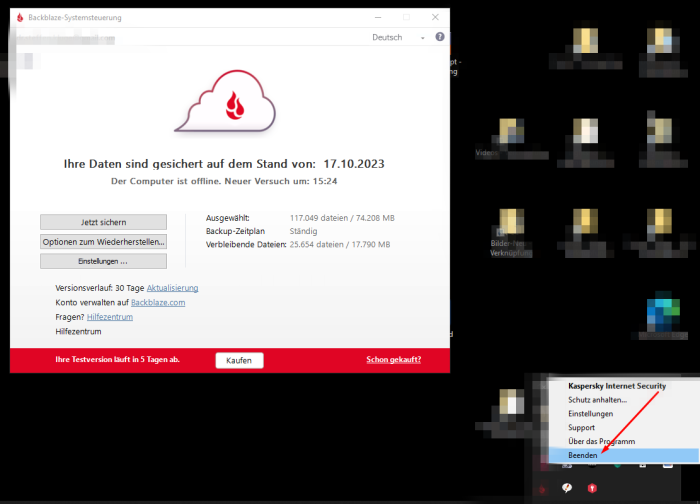This screenshot has width=700, height=504.
Task: Open the Backblaze.com link
Action: point(158,303)
